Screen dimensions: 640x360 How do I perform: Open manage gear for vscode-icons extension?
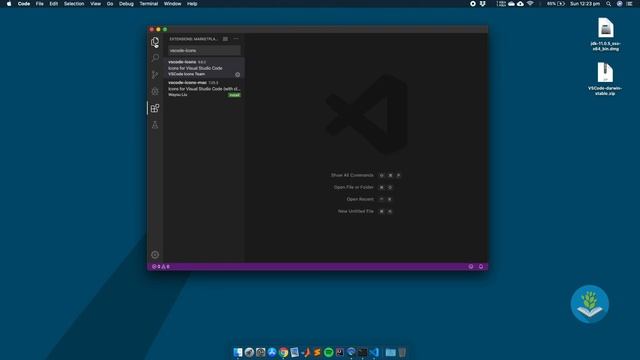pyautogui.click(x=238, y=75)
